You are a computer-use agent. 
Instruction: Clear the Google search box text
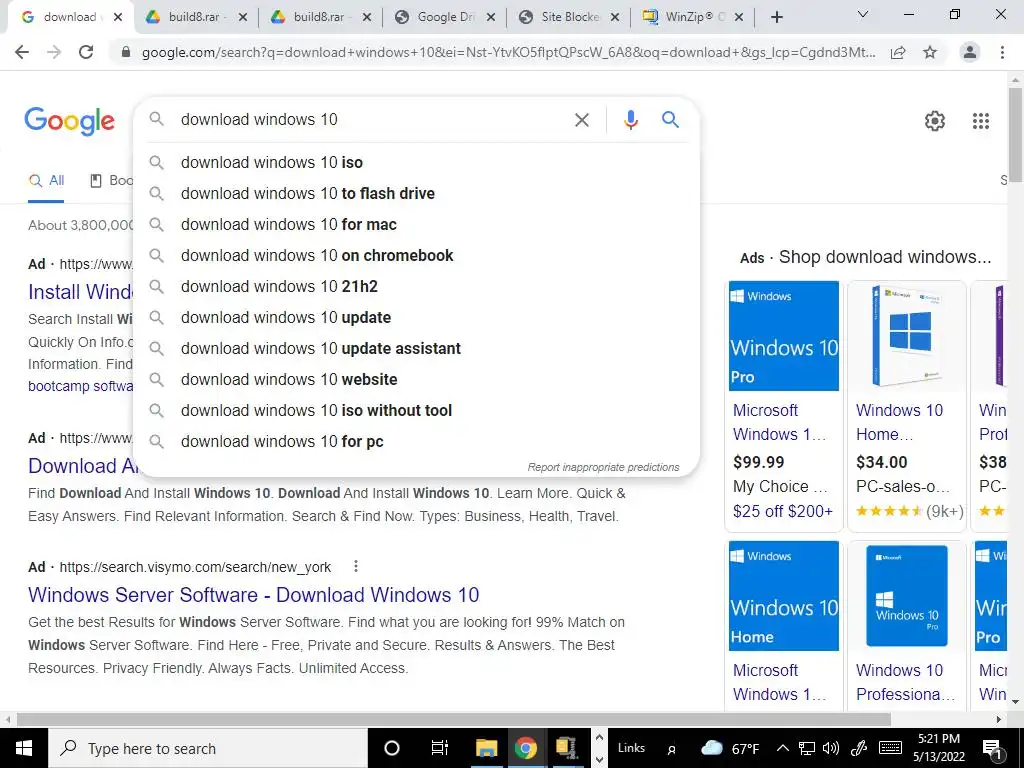tap(581, 120)
